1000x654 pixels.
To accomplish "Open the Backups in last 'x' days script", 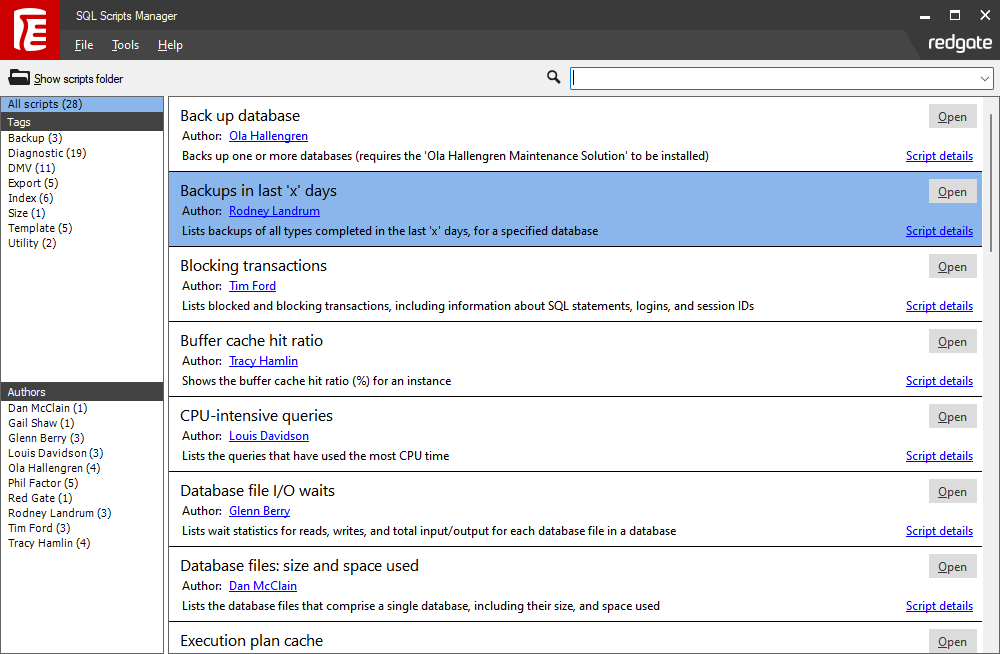I will click(952, 192).
